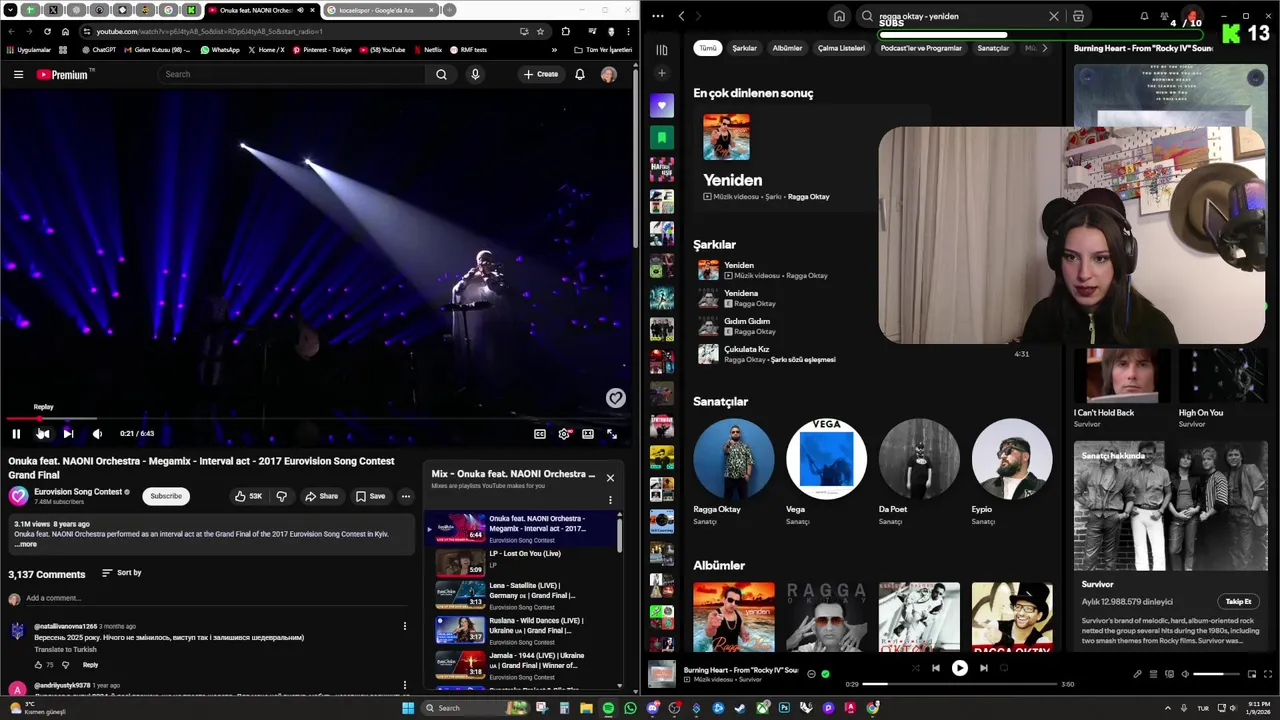Play Ruslana - Wild Dances (LIVE) from mix
Image resolution: width=1280 pixels, height=720 pixels.
pos(525,631)
